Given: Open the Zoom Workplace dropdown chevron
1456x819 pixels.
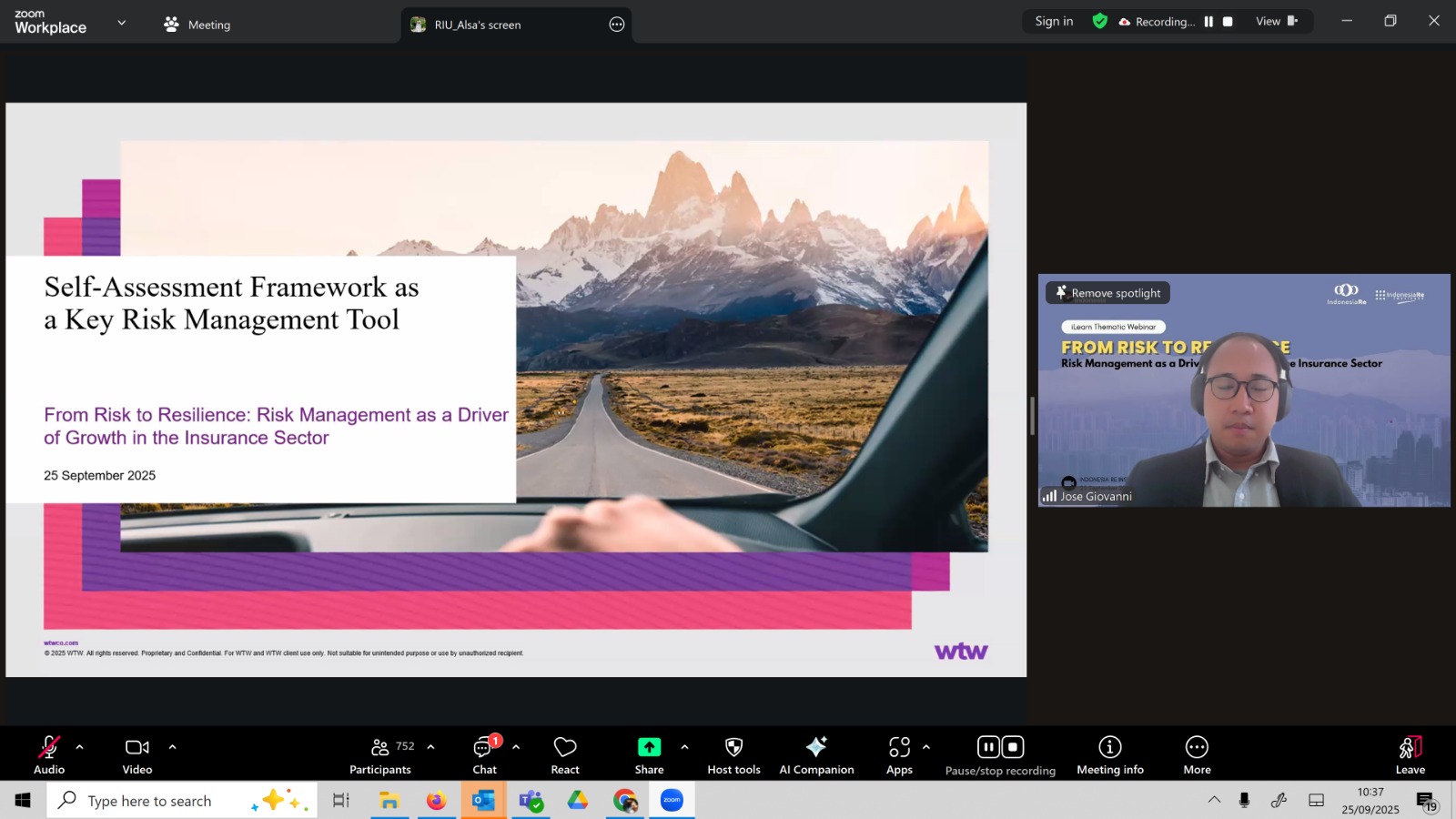Looking at the screenshot, I should [121, 23].
